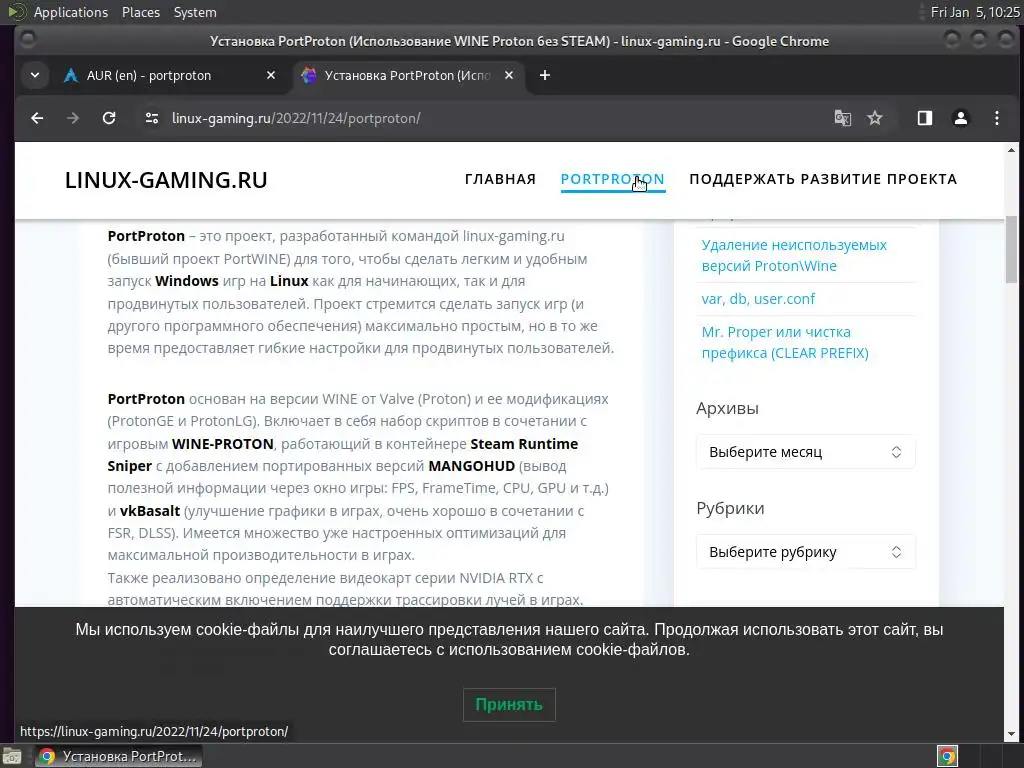Open Chrome's three-dot menu
This screenshot has width=1024, height=768.
coord(997,118)
